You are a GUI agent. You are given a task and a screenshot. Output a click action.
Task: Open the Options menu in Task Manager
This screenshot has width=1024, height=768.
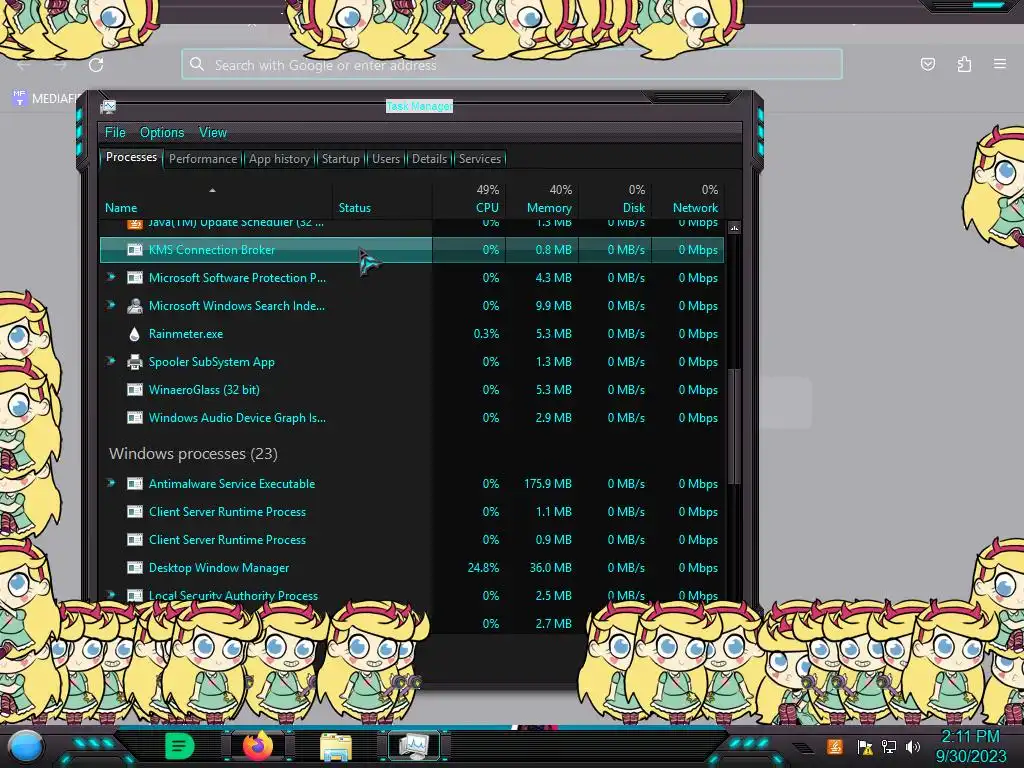162,133
